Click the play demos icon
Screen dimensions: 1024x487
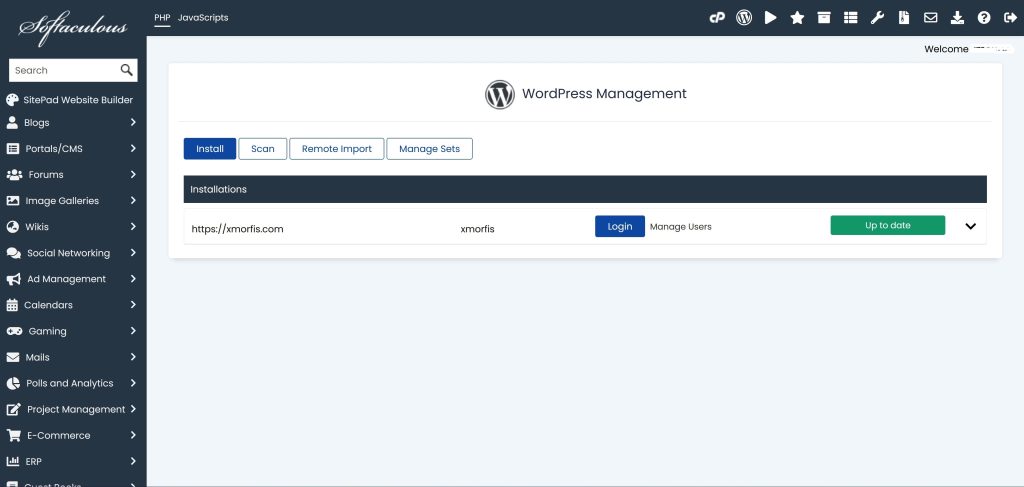[x=771, y=18]
